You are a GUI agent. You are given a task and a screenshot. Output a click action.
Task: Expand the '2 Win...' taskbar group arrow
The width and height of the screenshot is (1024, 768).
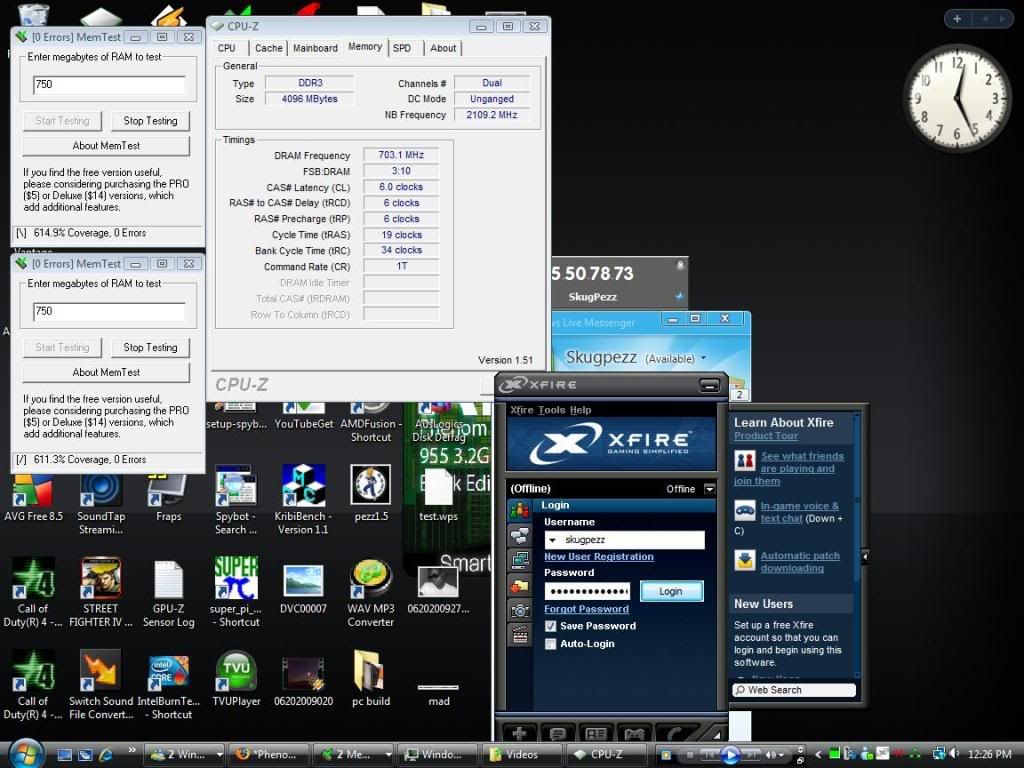(x=219, y=754)
